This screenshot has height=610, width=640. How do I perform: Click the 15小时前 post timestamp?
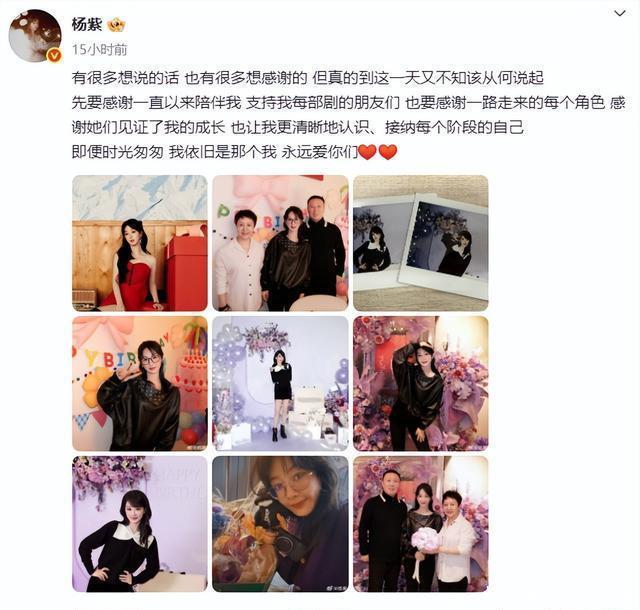(x=100, y=49)
